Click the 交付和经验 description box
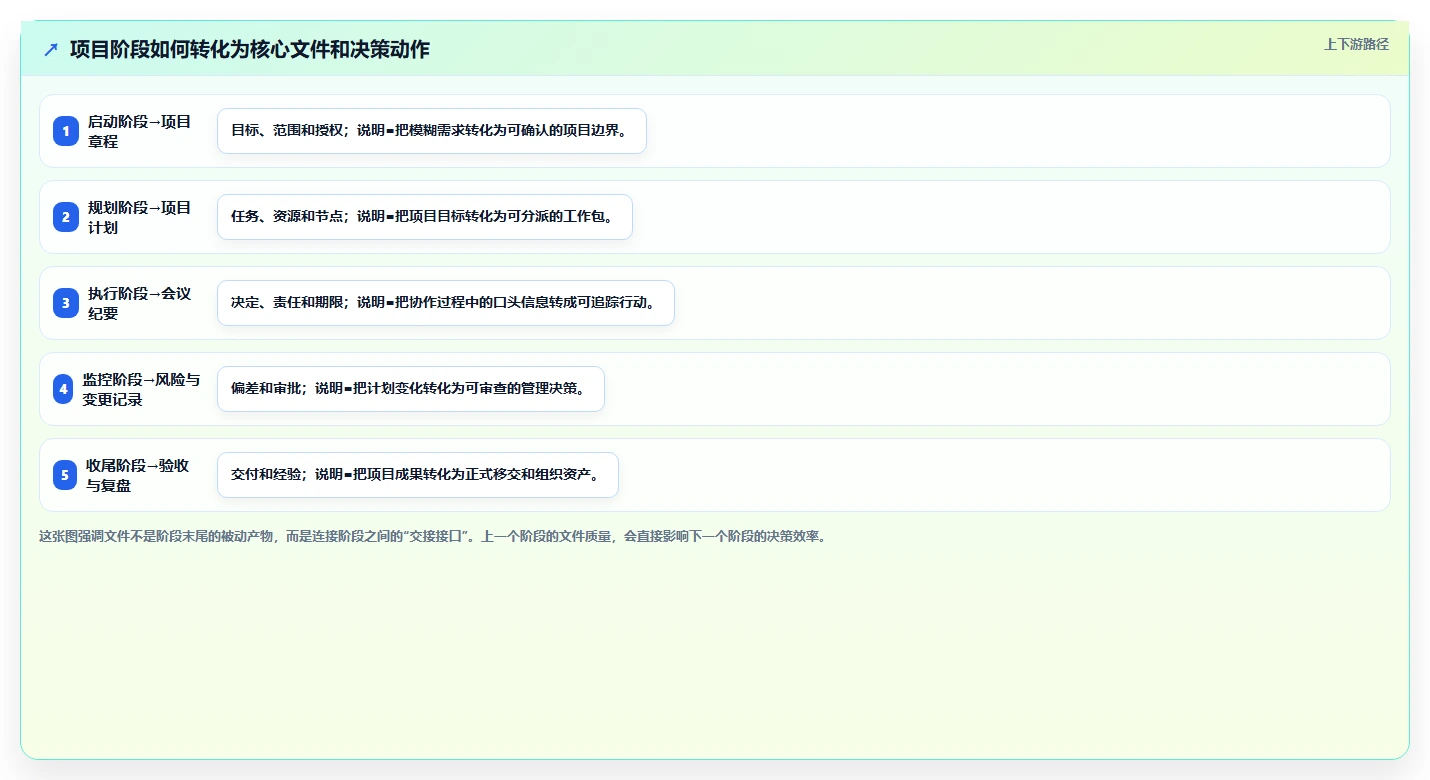Screen dimensions: 1430x780 418,475
